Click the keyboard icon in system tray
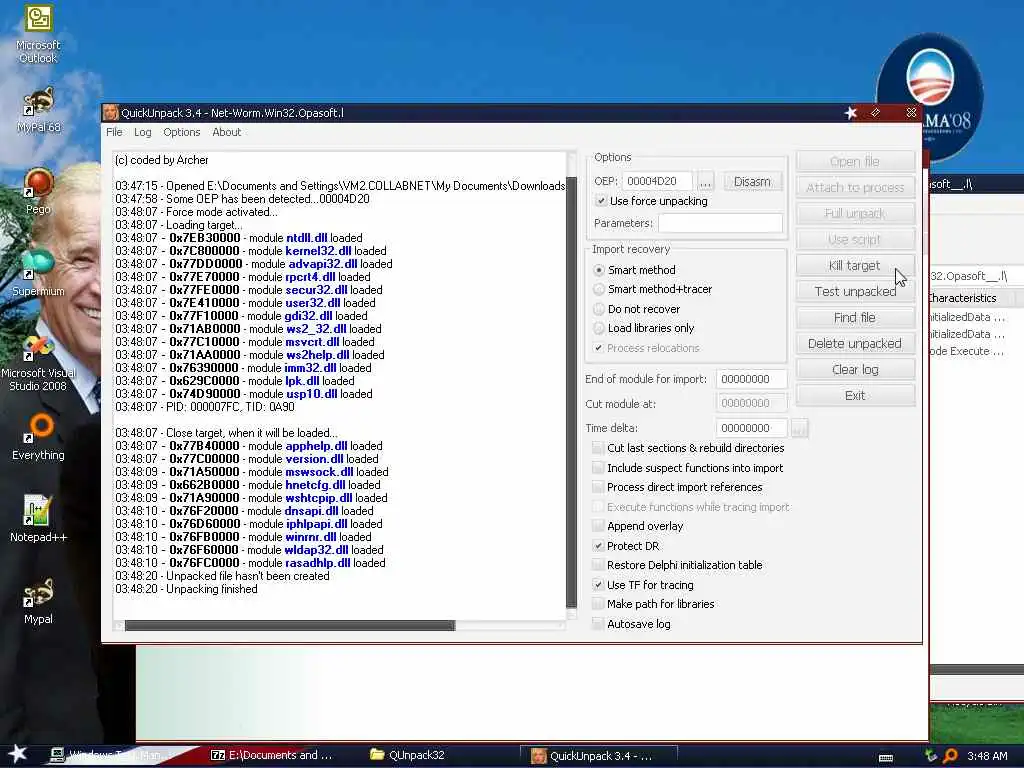Screen dimensions: 1024x768 click(886, 757)
